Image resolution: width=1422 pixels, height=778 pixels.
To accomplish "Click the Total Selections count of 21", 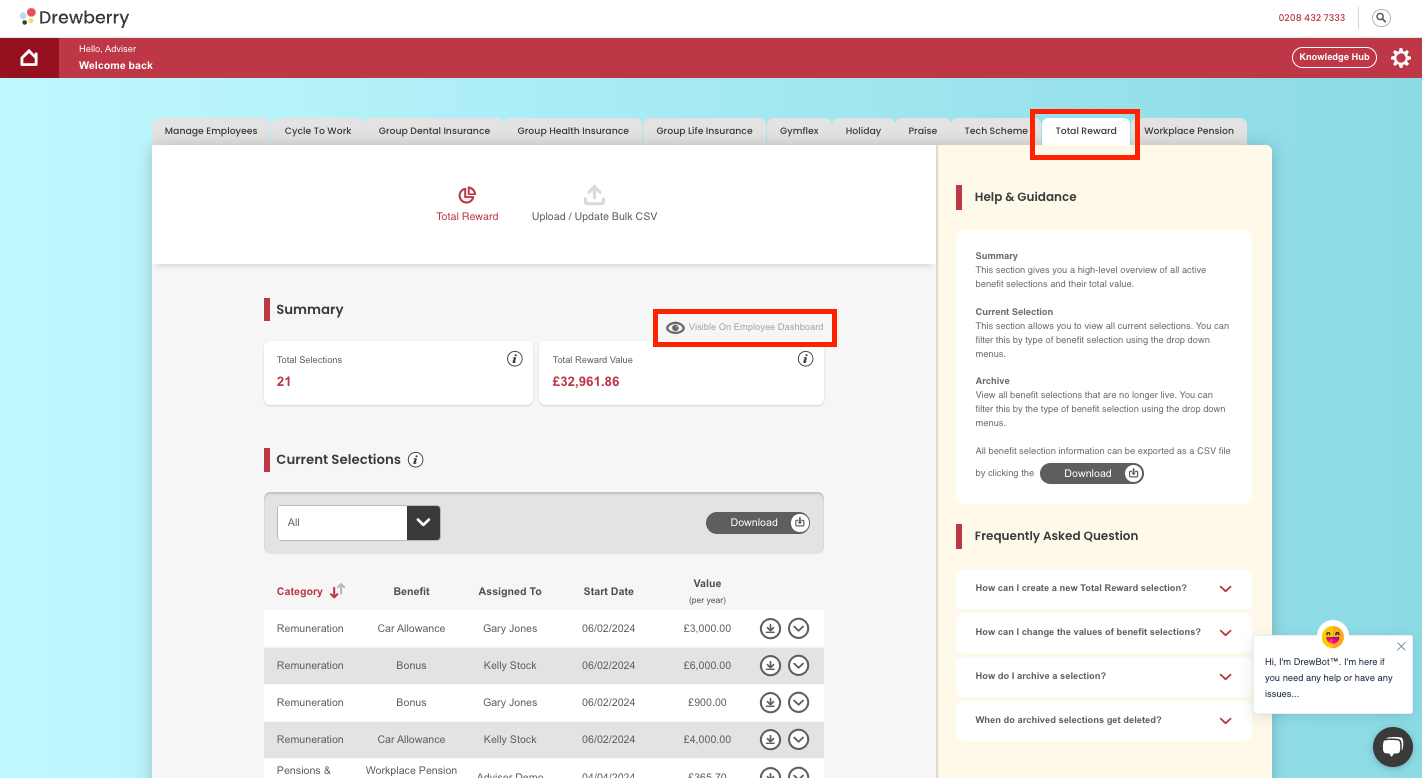I will click(284, 381).
